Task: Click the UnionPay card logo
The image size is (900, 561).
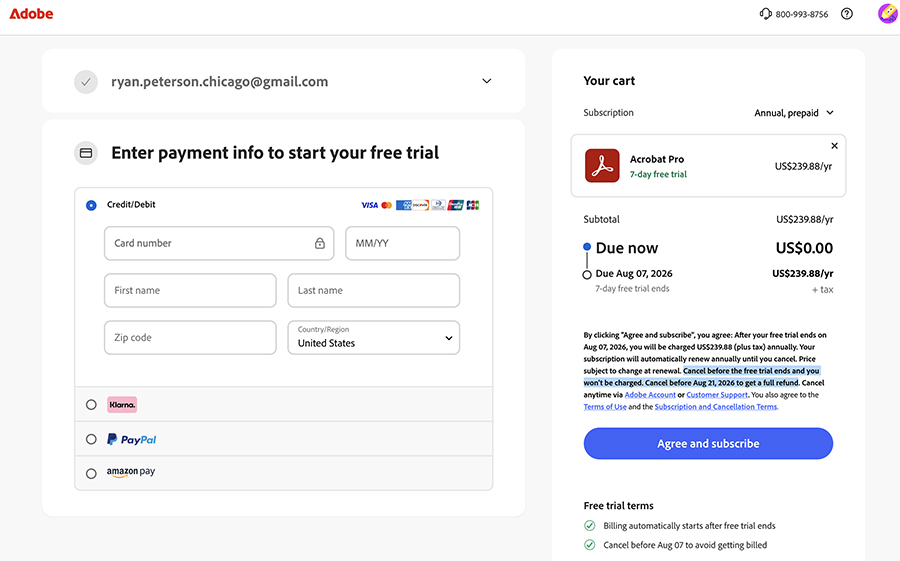Action: pos(455,205)
